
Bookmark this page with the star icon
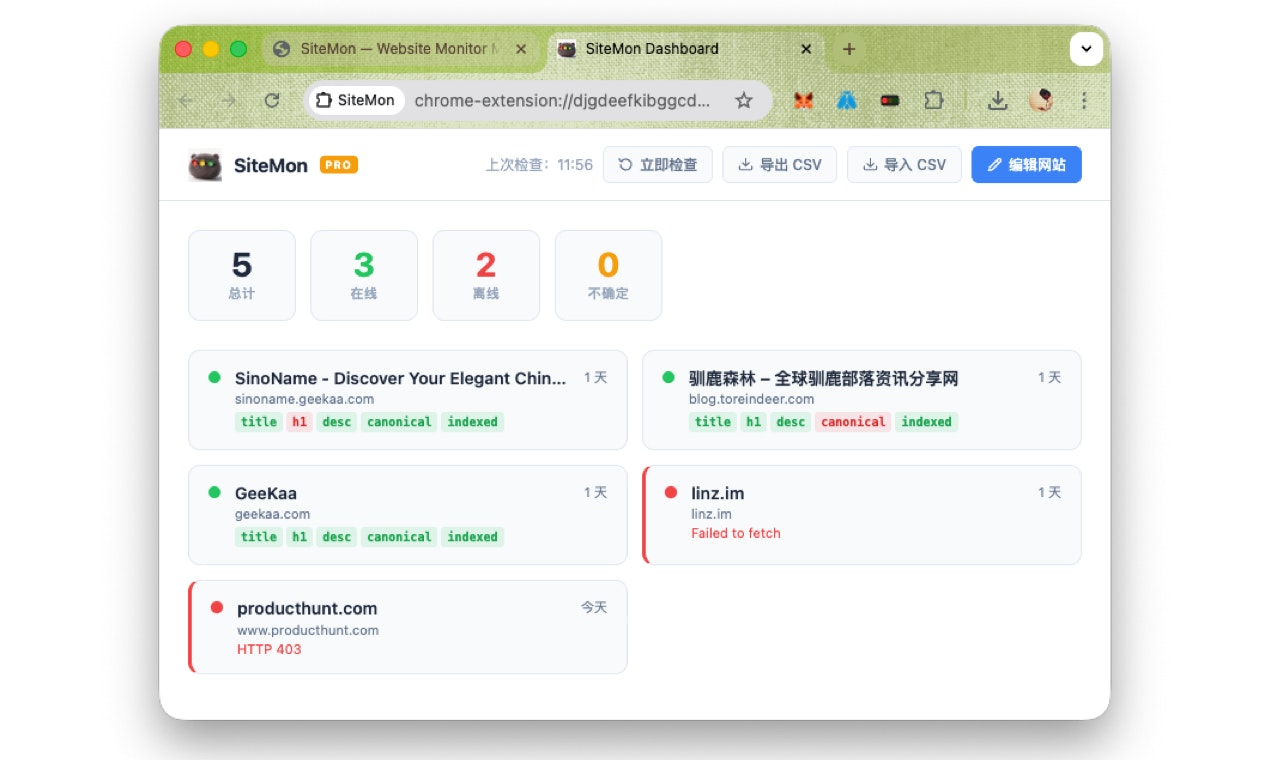click(743, 101)
